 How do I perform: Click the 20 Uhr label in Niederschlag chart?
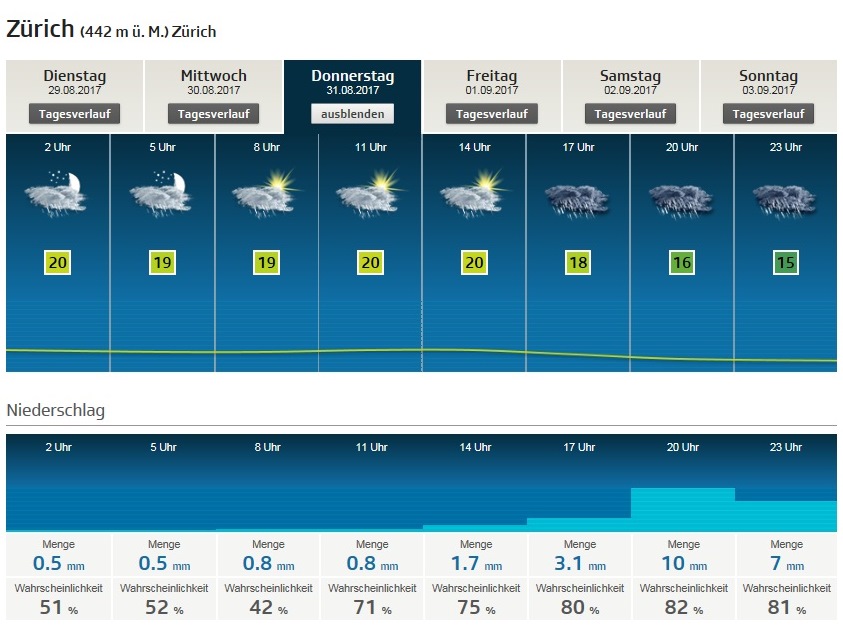(683, 447)
